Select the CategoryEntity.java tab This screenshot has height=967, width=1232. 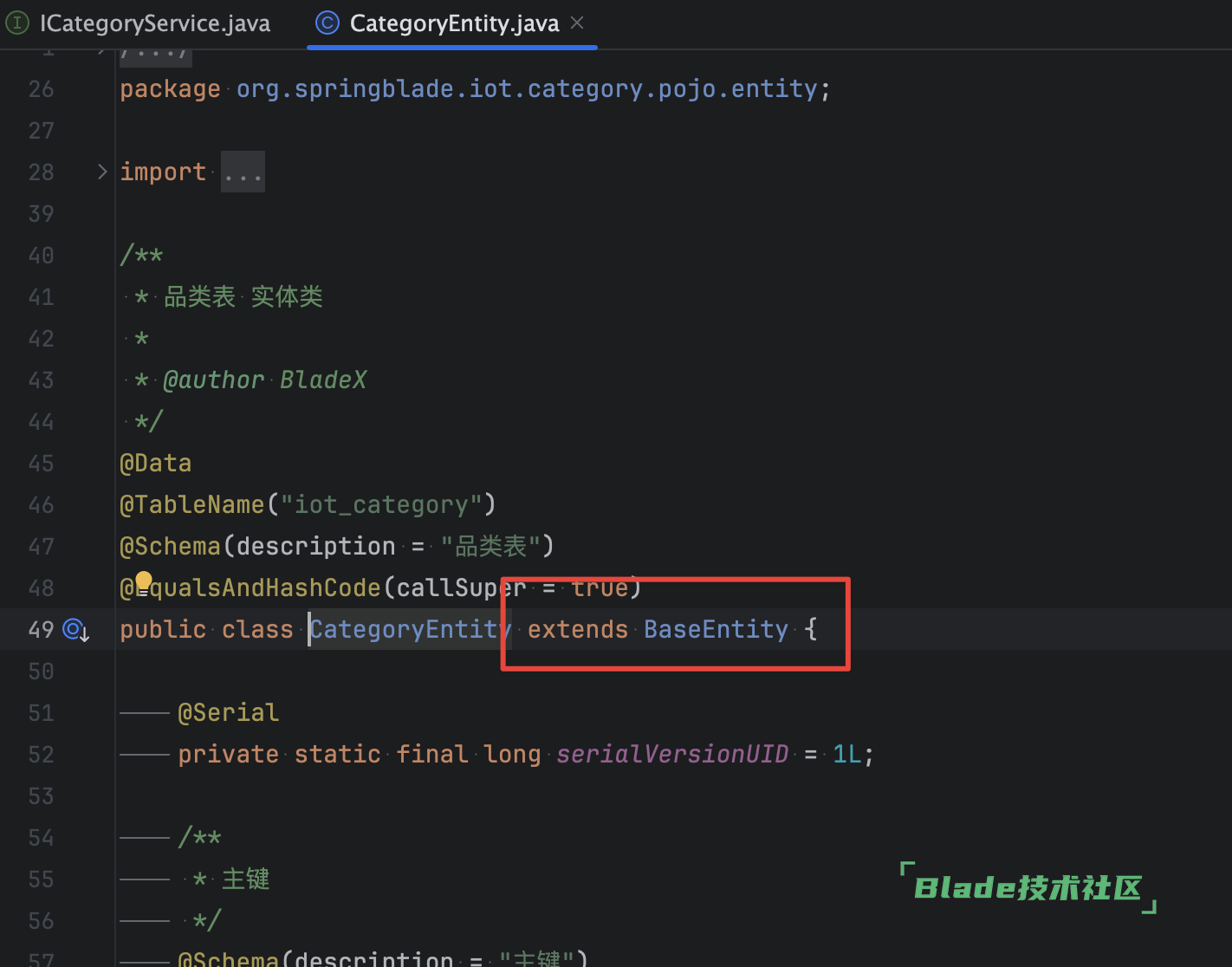454,23
